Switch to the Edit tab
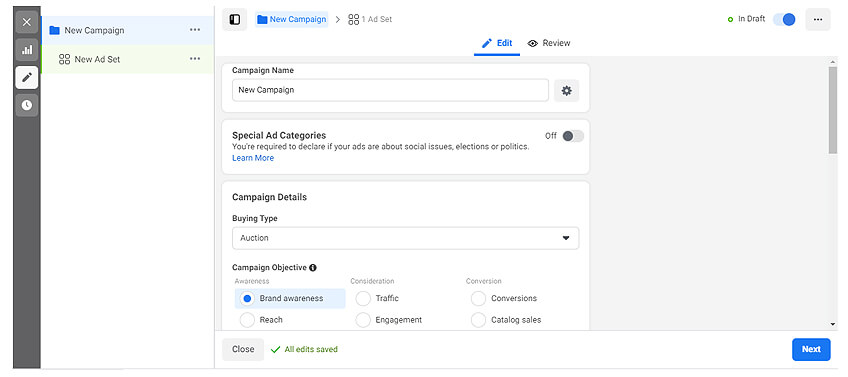848x377 pixels. click(x=496, y=43)
